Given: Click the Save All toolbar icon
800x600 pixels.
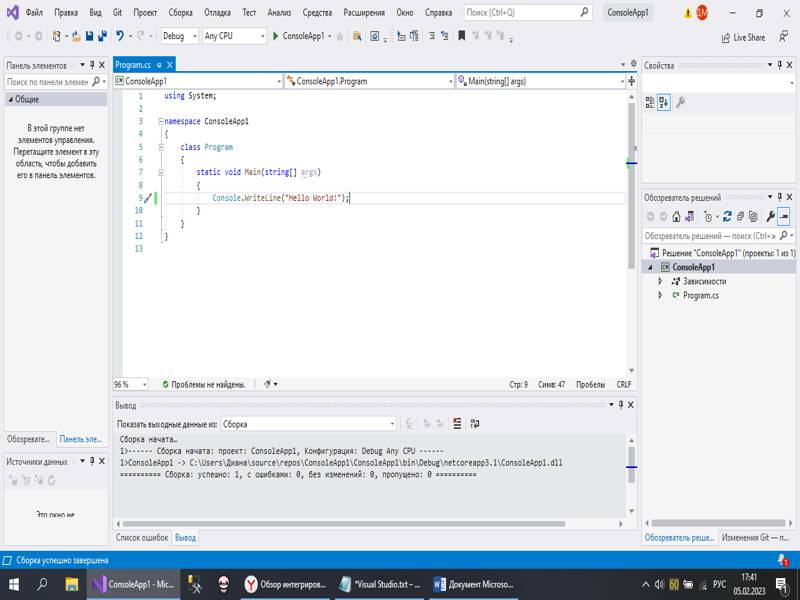Looking at the screenshot, I should pyautogui.click(x=102, y=36).
